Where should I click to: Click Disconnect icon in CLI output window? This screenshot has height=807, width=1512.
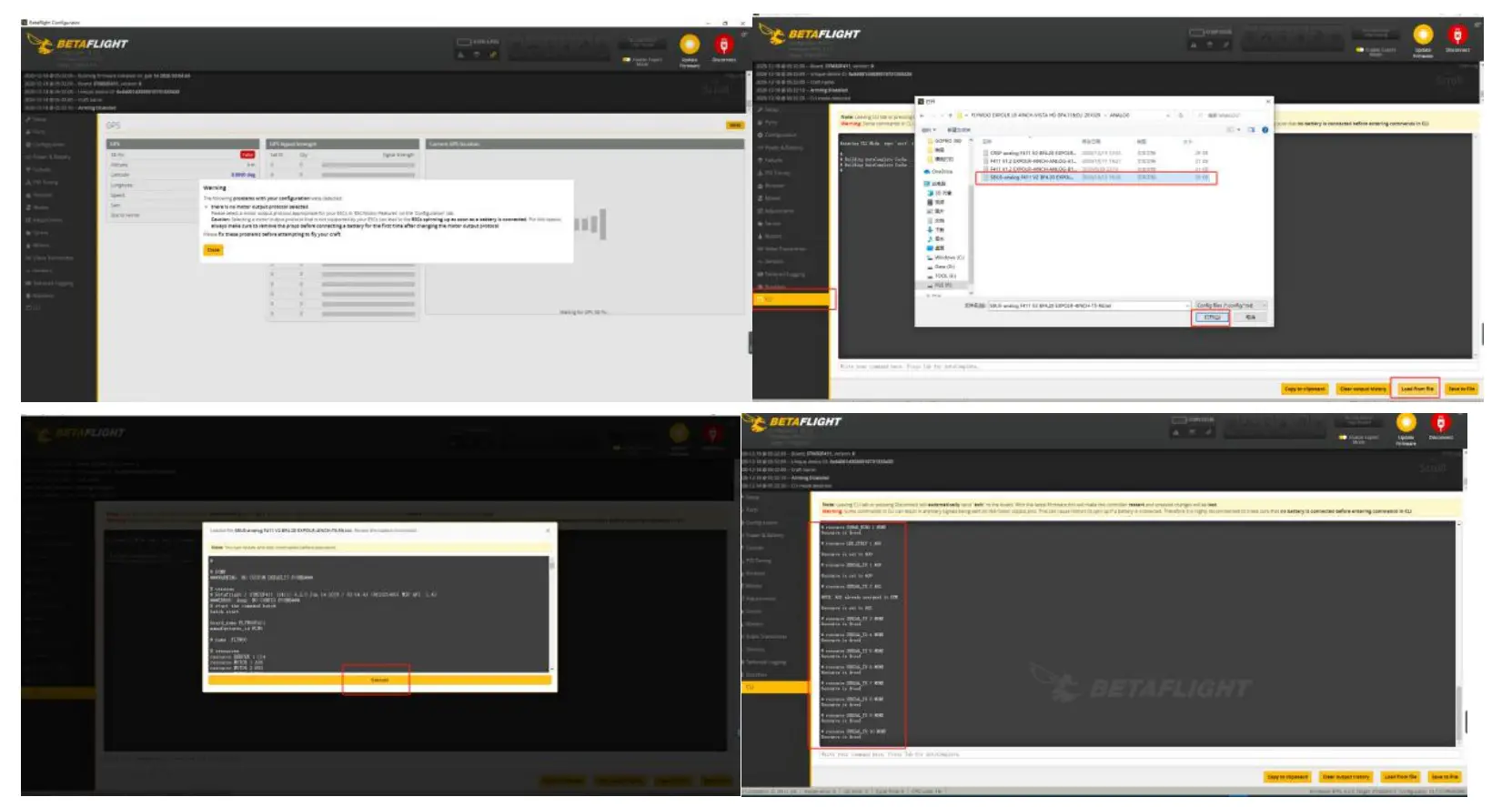1440,423
